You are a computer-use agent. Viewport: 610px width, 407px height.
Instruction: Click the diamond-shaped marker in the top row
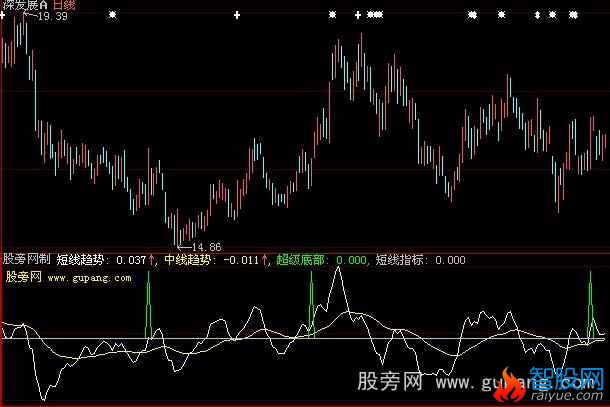pyautogui.click(x=537, y=15)
